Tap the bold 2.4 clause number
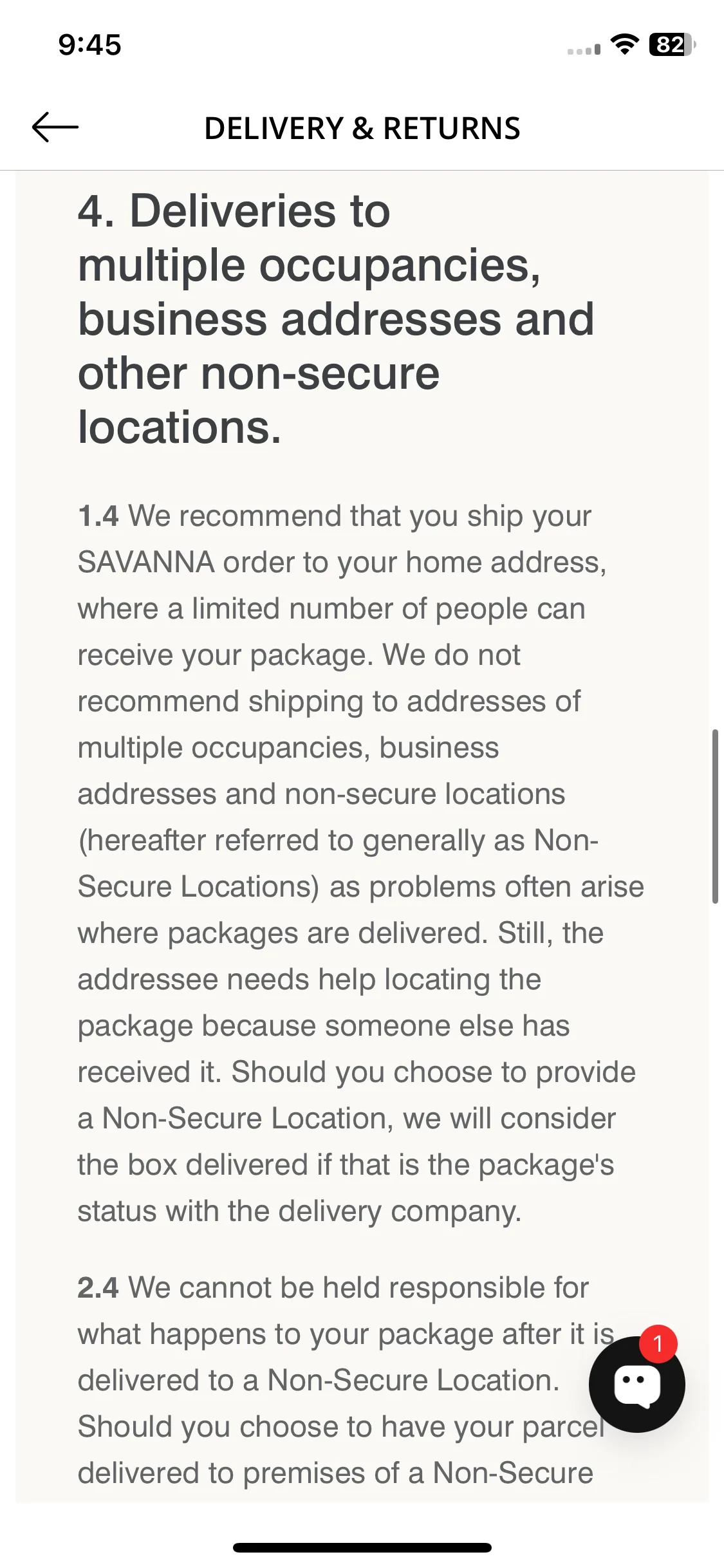This screenshot has height=1568, width=724. [x=98, y=1288]
